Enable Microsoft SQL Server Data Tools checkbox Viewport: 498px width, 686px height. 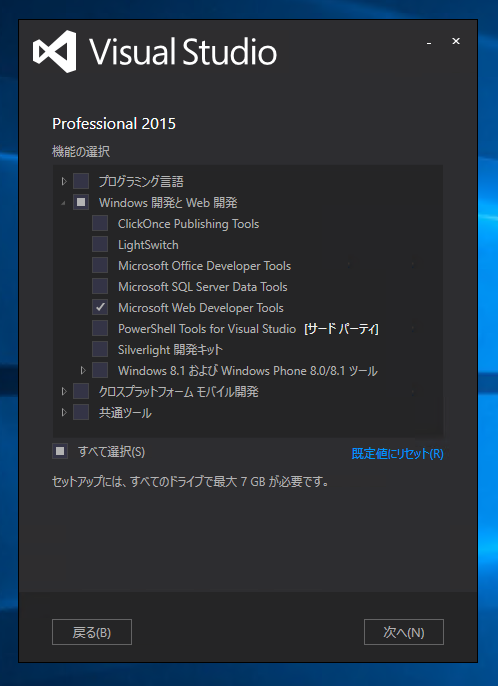100,286
